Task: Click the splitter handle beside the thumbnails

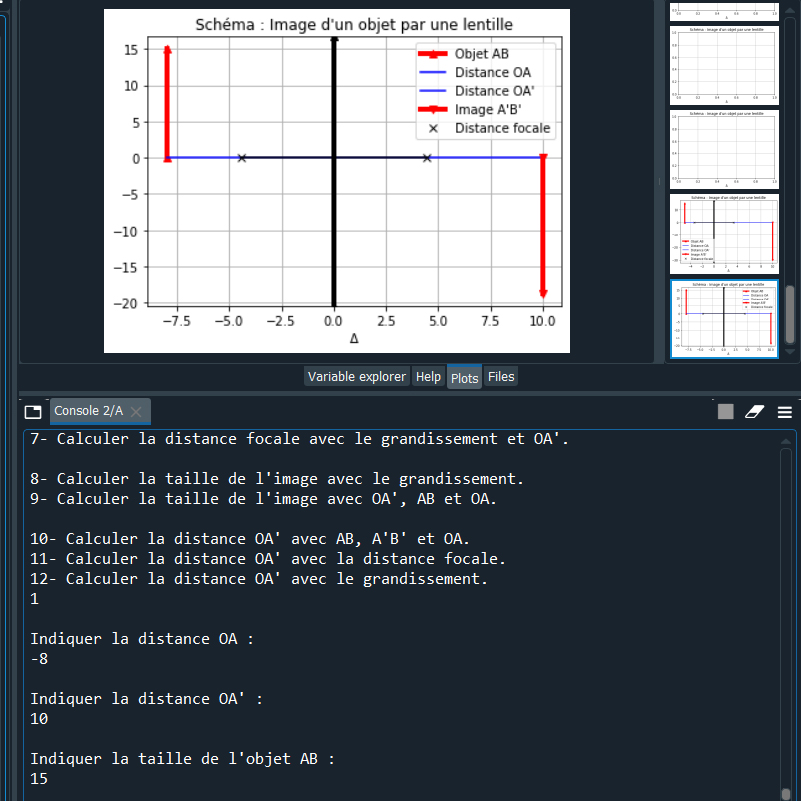Action: tap(659, 180)
